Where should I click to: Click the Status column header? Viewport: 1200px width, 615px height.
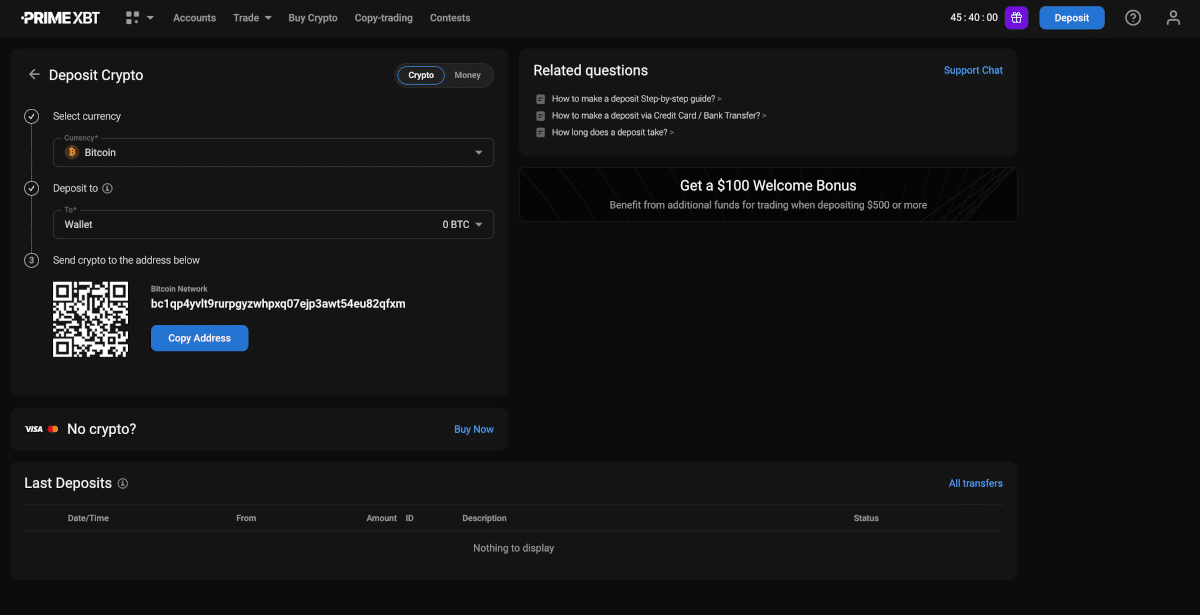tap(866, 518)
